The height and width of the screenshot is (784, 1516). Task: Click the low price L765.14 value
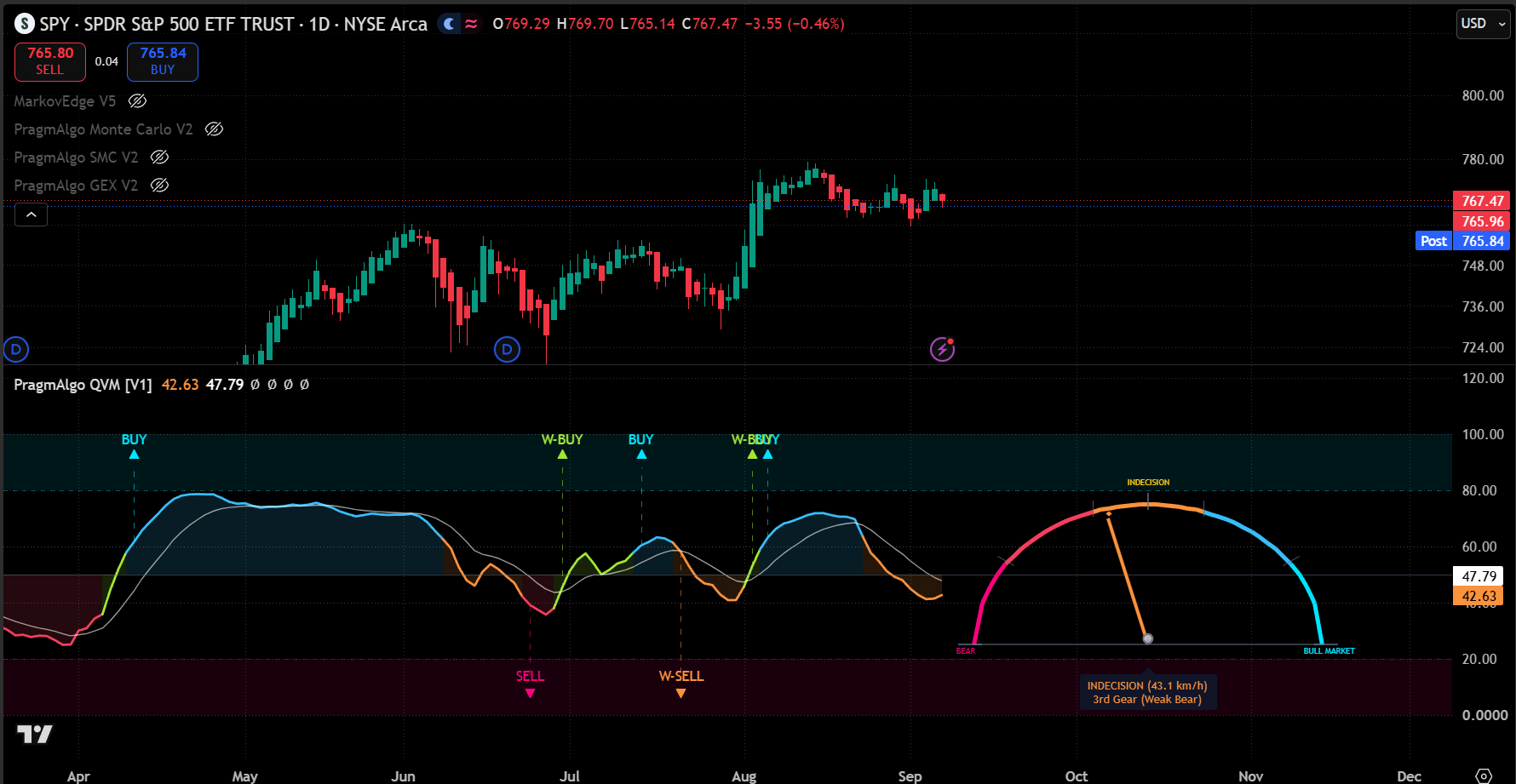click(647, 24)
